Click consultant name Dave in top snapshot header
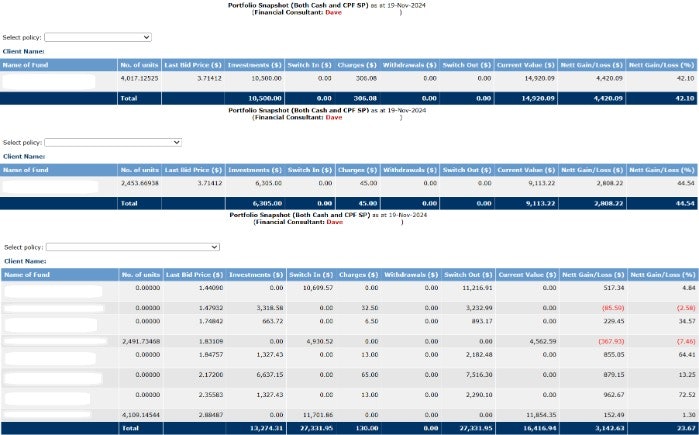Image resolution: width=699 pixels, height=435 pixels. pyautogui.click(x=334, y=12)
